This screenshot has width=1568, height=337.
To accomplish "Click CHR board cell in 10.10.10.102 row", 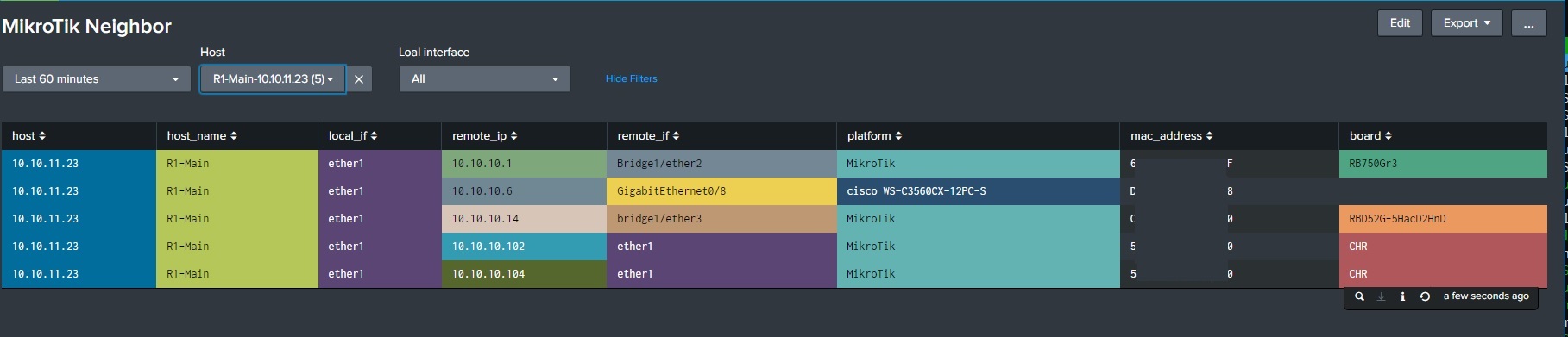I will coord(1443,247).
